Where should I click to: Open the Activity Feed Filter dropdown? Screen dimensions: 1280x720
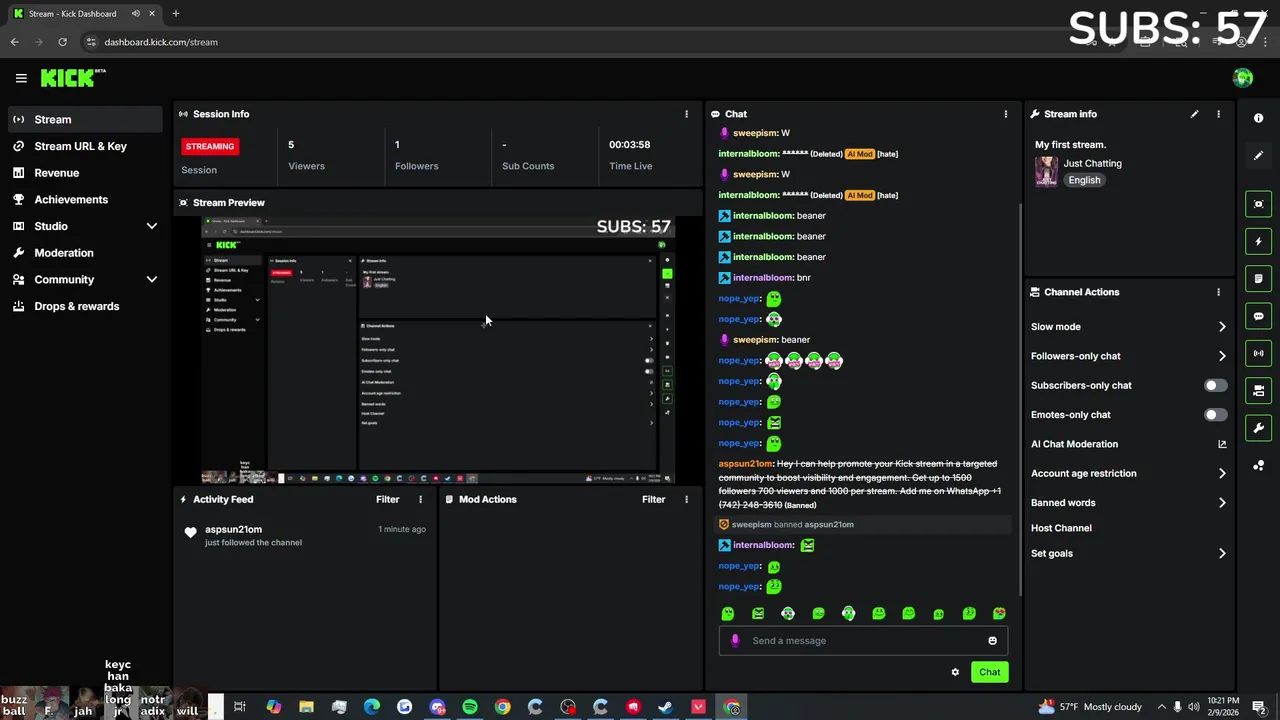pyautogui.click(x=387, y=499)
